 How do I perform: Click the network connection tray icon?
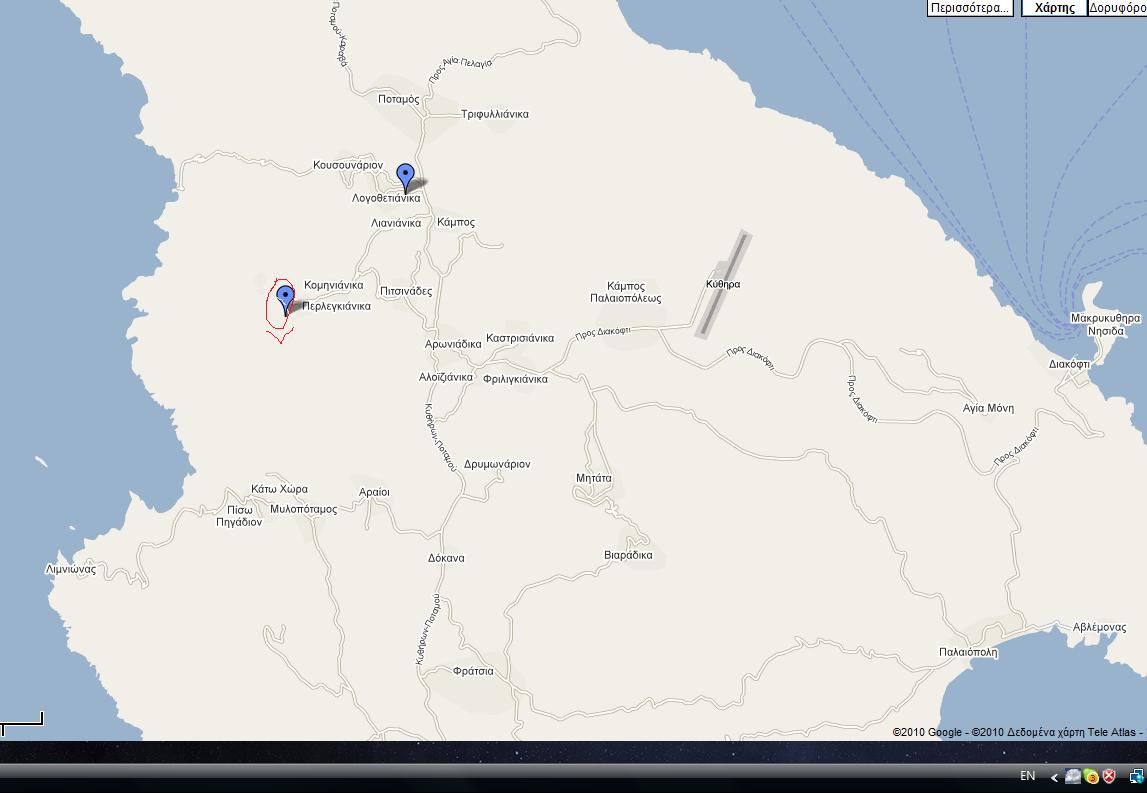[1137, 776]
